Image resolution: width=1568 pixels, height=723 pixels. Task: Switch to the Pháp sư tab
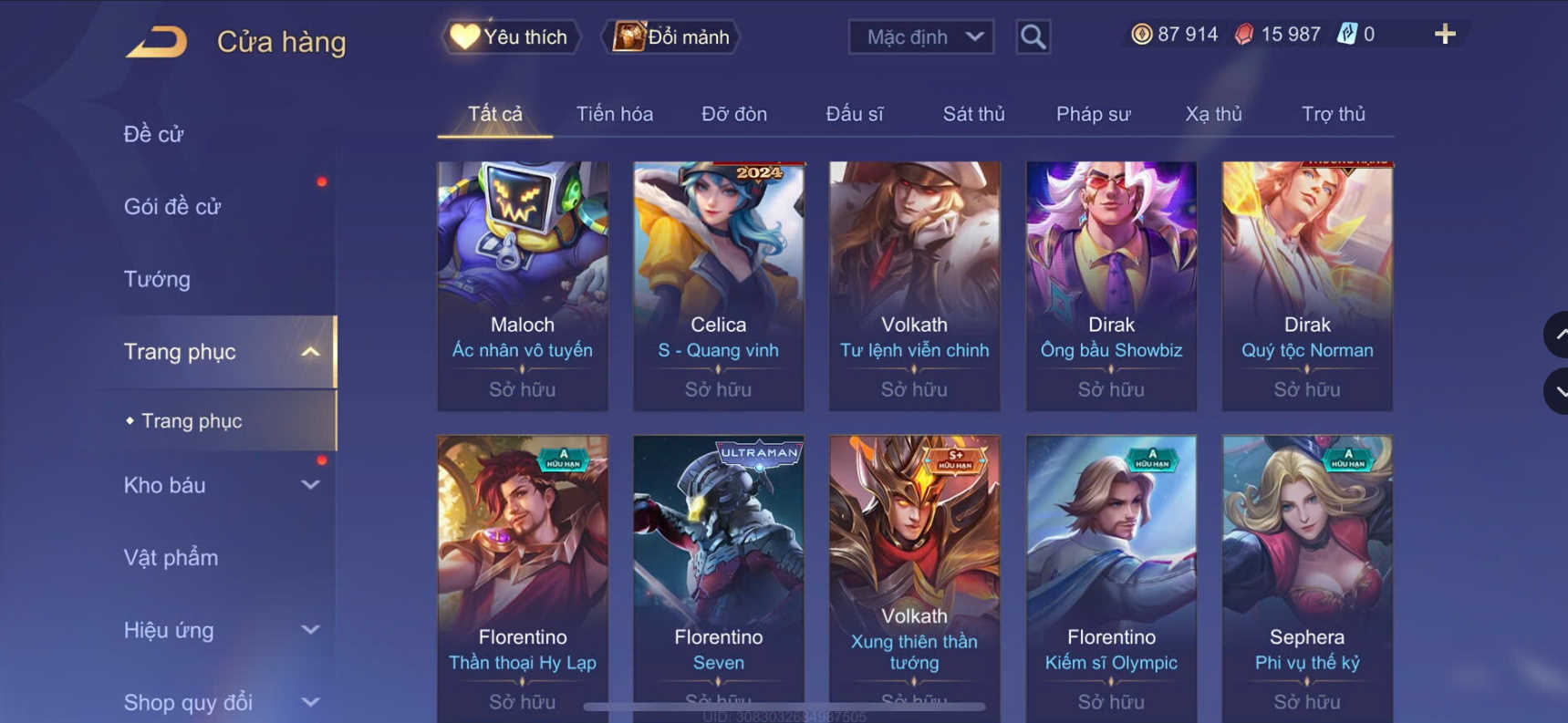1093,114
